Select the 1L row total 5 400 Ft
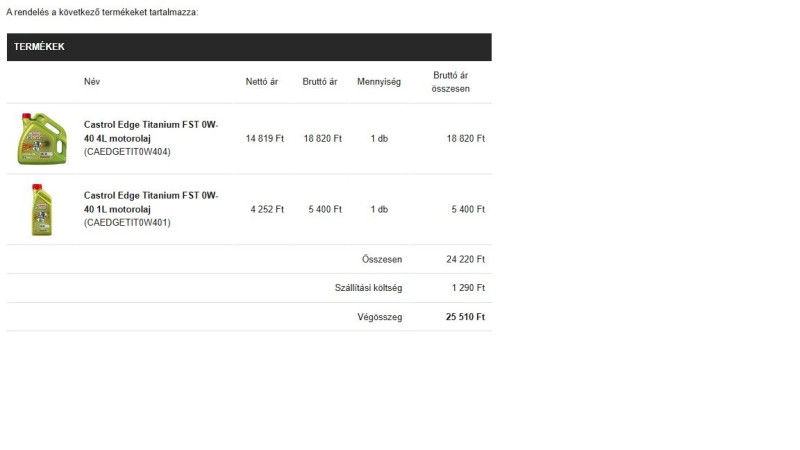 (468, 210)
